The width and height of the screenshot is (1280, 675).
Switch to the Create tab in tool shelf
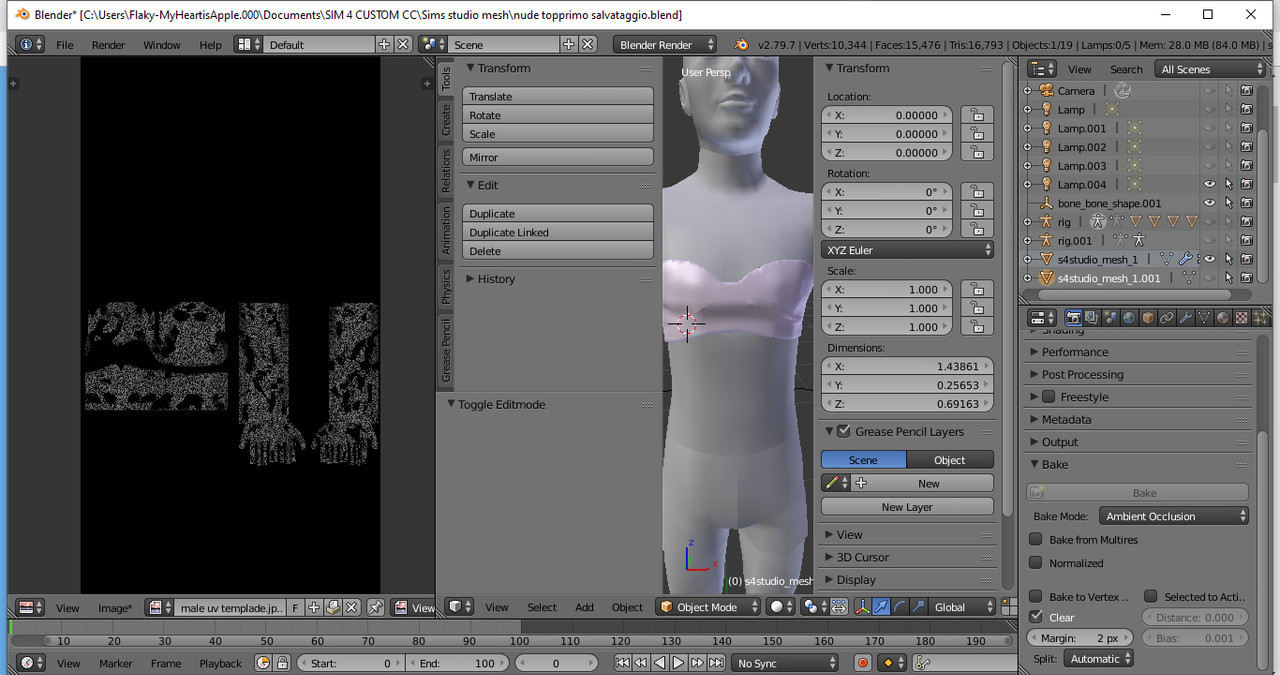pyautogui.click(x=446, y=120)
